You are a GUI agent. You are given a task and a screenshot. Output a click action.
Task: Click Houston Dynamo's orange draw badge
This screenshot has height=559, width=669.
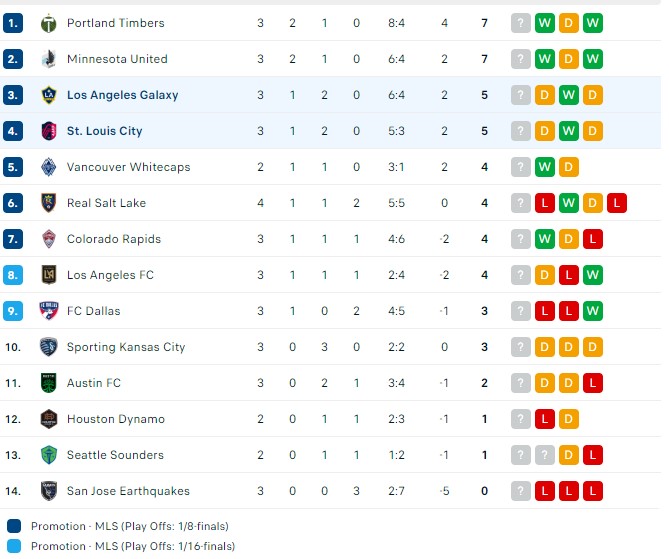tap(568, 419)
